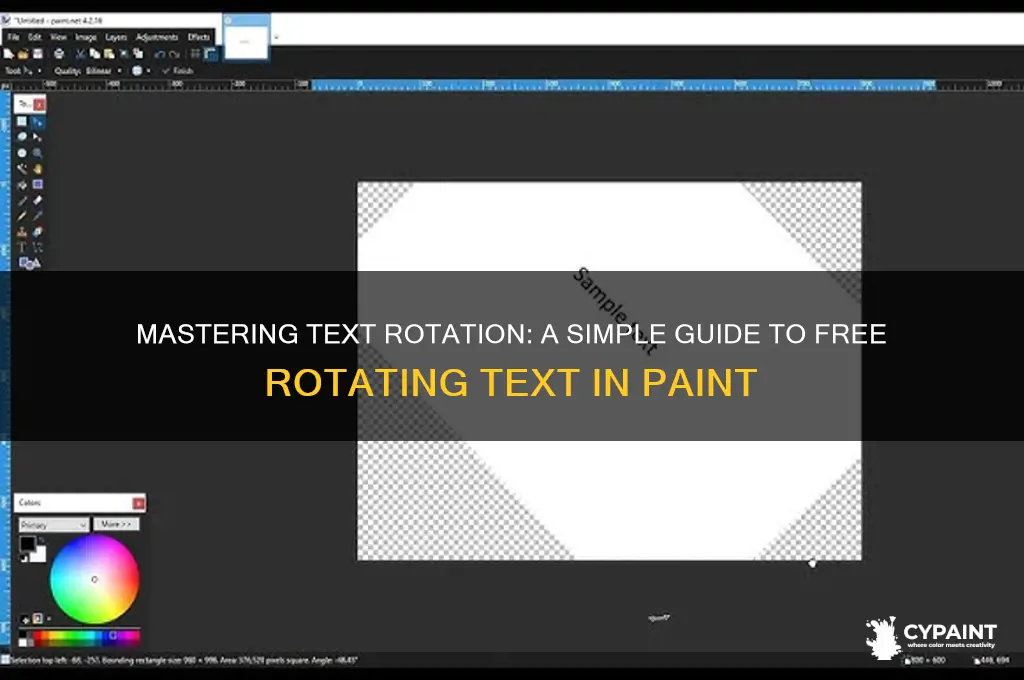Swap primary and secondary colors arrow

[42, 540]
